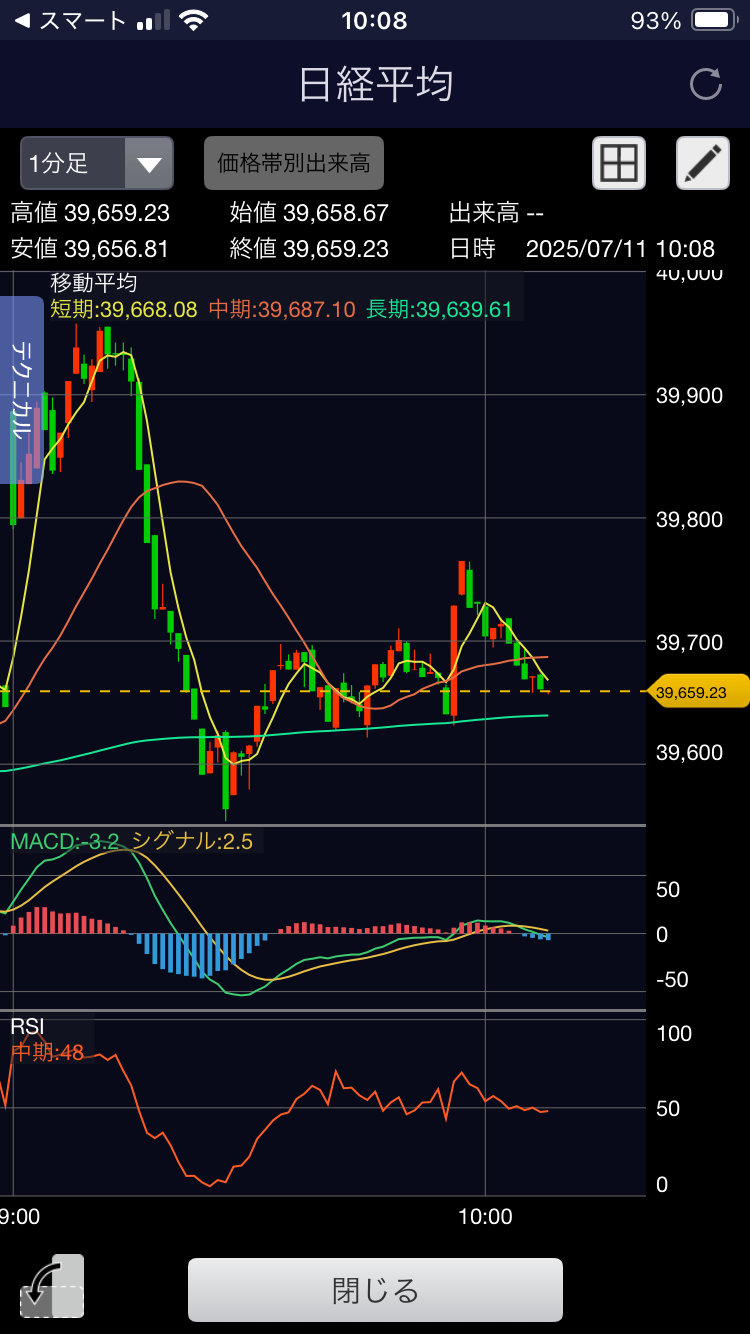Open the 1分足 timeframe dropdown
This screenshot has width=750, height=1334.
97,163
